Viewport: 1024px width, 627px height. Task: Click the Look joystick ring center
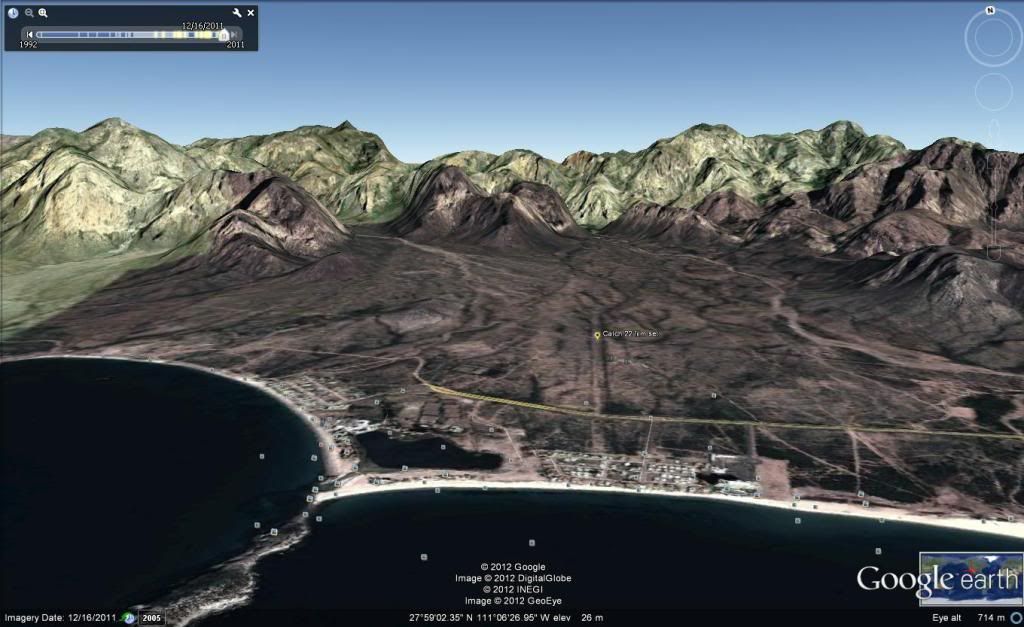(x=993, y=38)
